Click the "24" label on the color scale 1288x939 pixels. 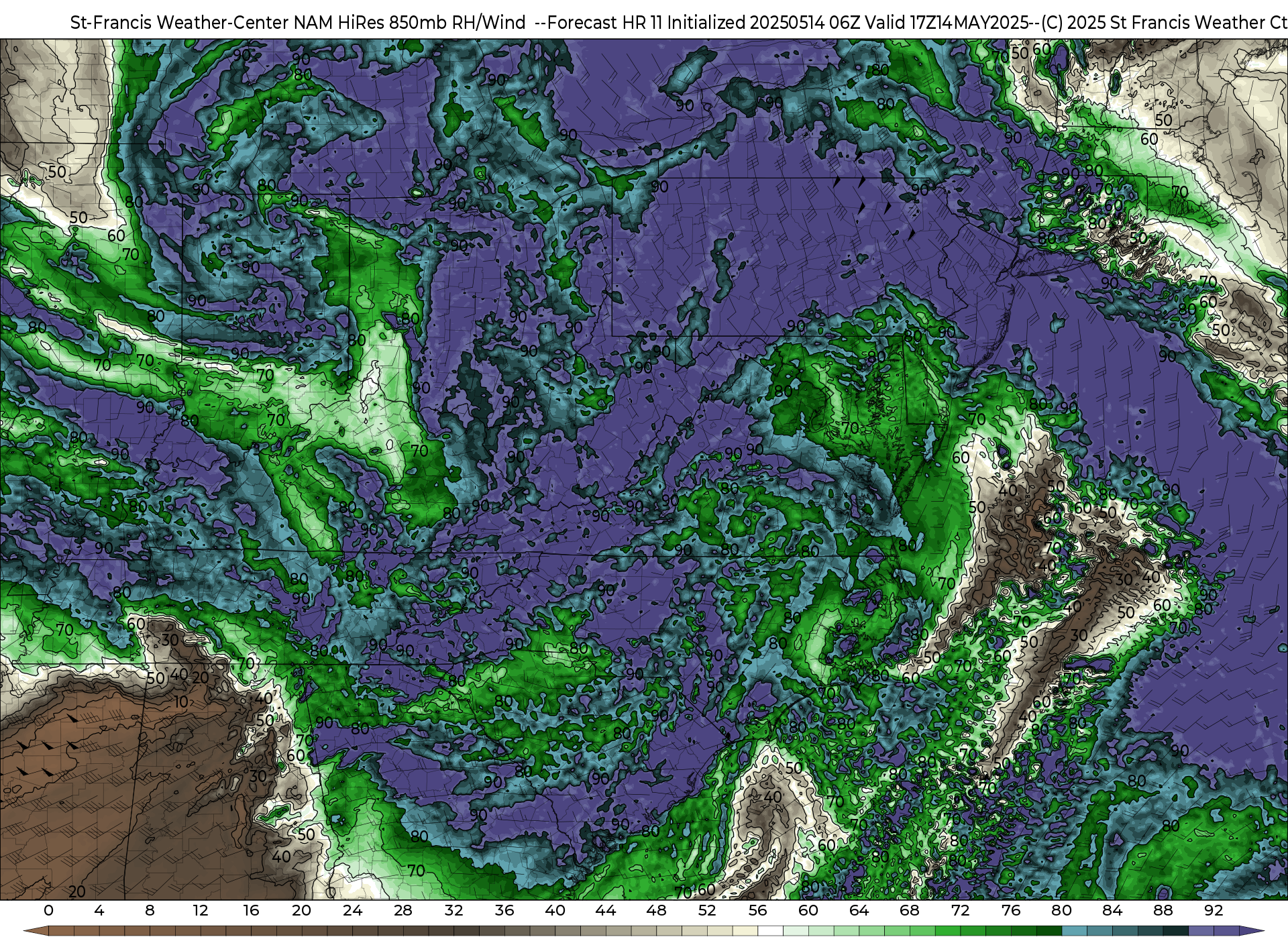tap(352, 911)
